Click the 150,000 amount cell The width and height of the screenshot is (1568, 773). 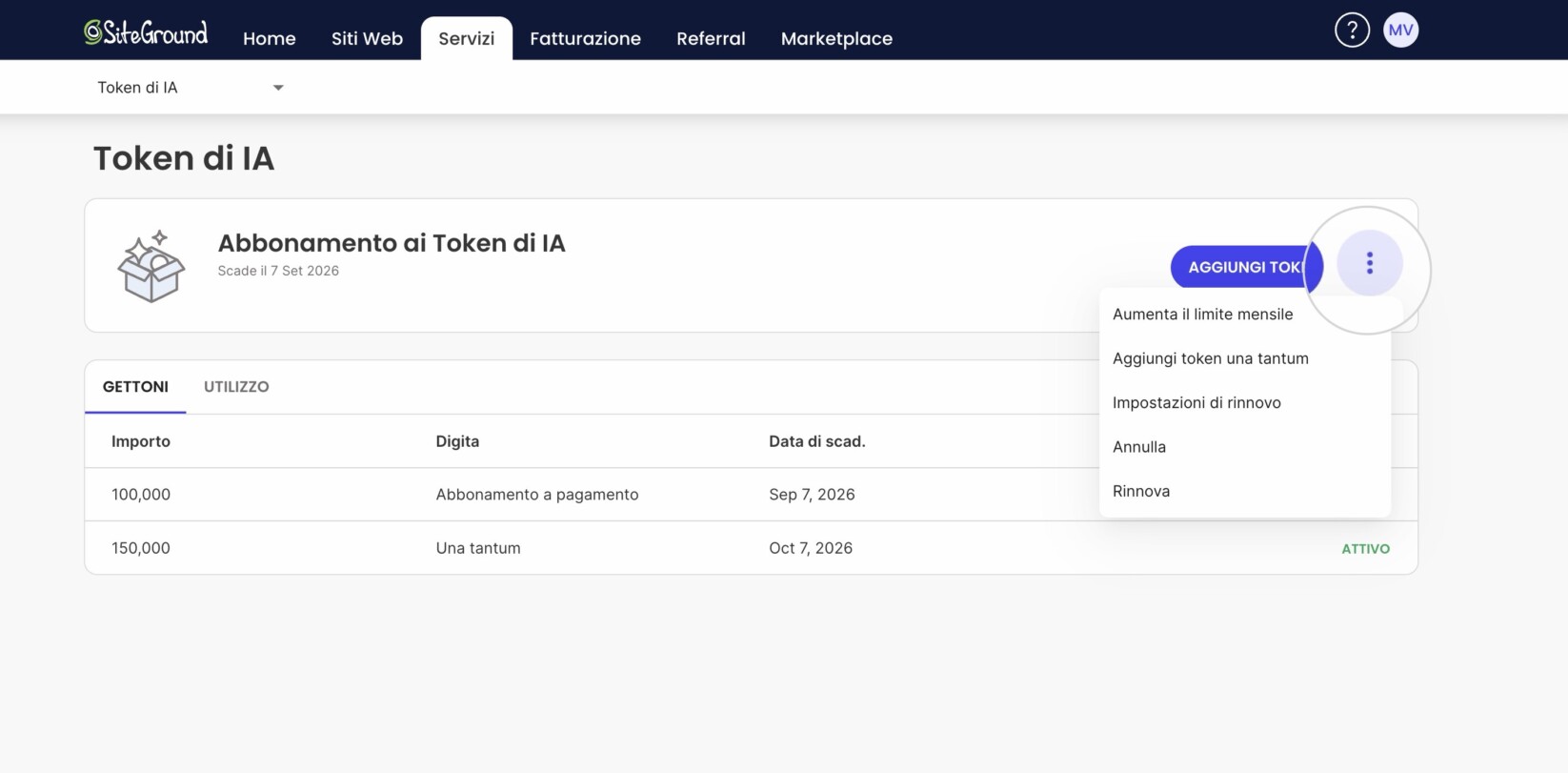click(141, 548)
